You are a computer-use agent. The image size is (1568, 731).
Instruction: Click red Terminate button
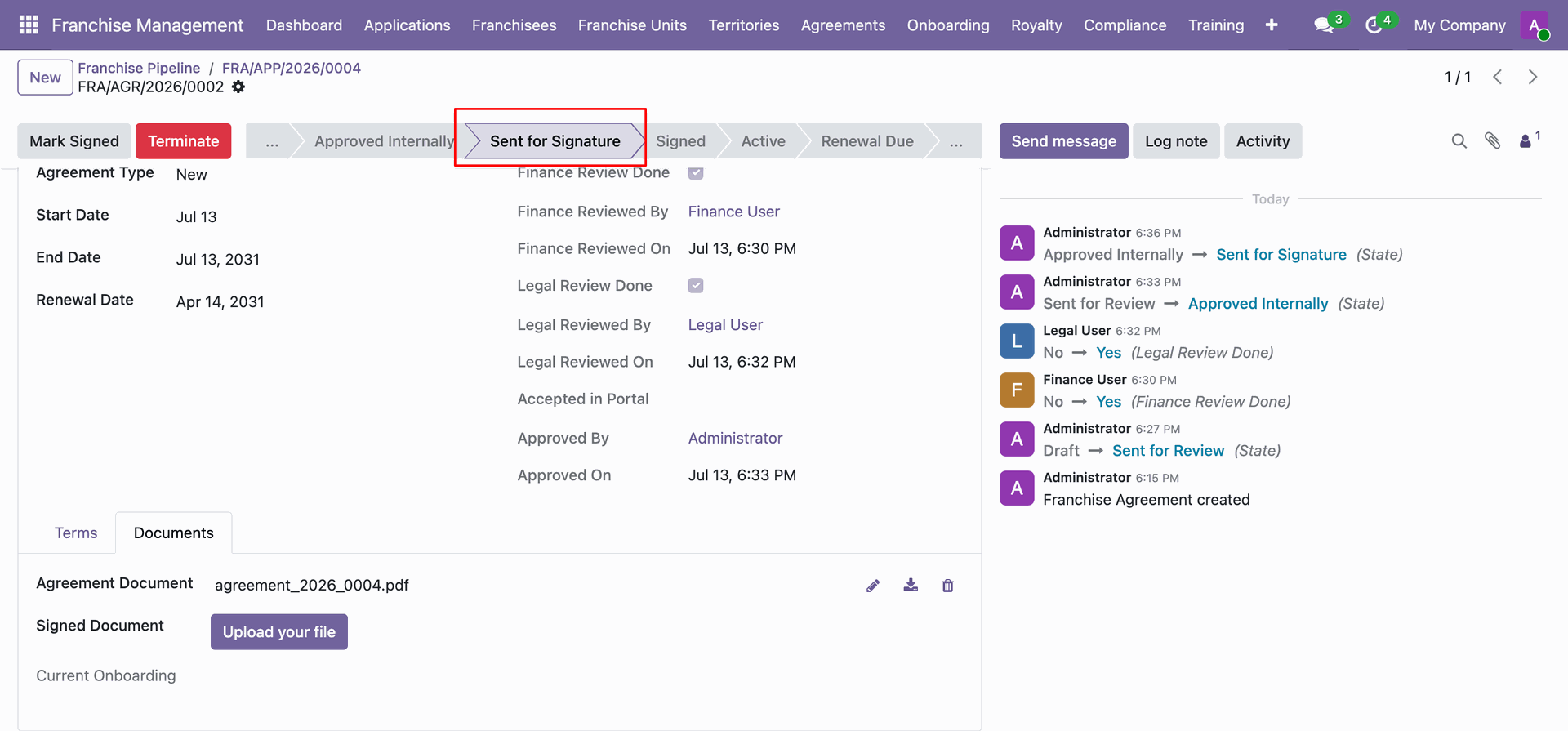[x=184, y=141]
